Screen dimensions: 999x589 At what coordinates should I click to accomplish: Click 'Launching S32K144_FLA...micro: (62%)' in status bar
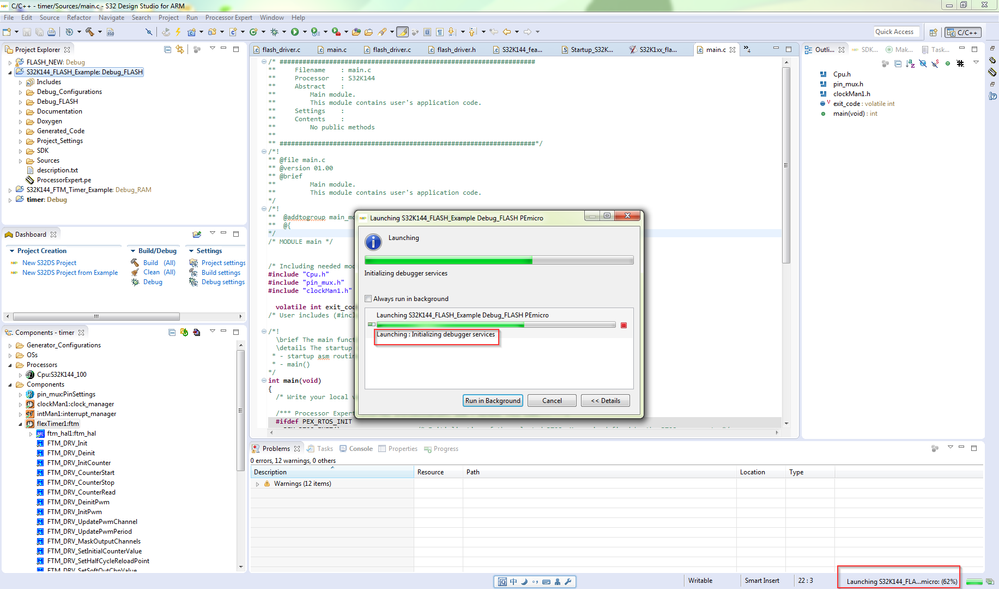coord(902,581)
